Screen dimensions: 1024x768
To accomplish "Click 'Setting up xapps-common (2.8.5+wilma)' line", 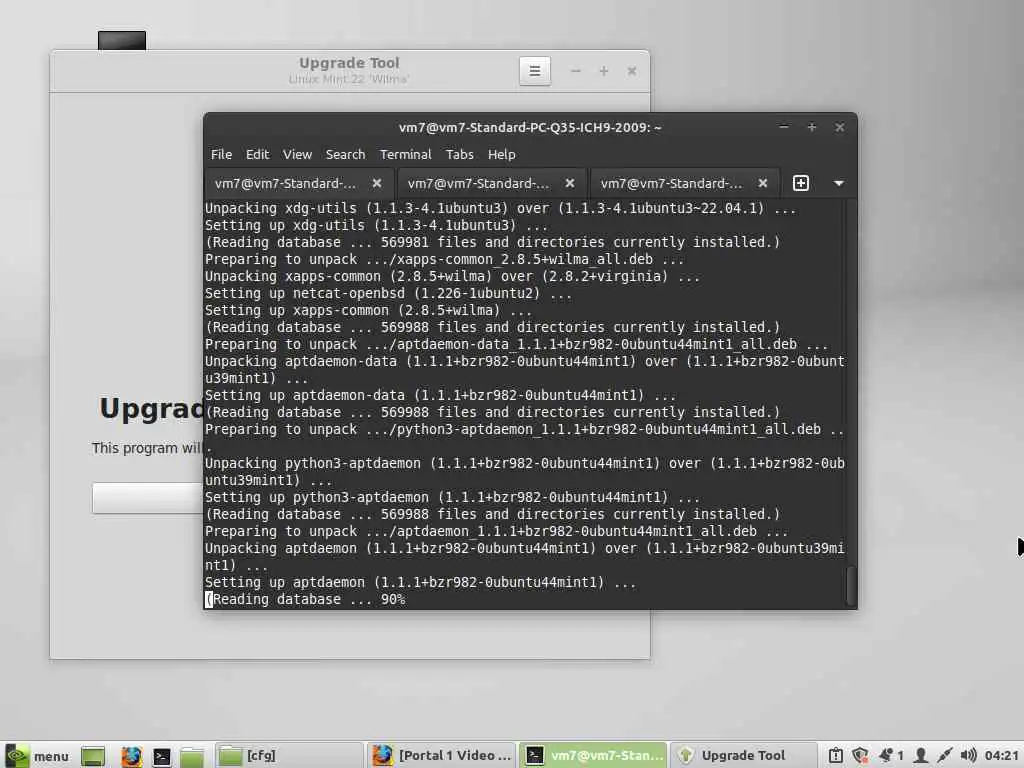I will [368, 311].
